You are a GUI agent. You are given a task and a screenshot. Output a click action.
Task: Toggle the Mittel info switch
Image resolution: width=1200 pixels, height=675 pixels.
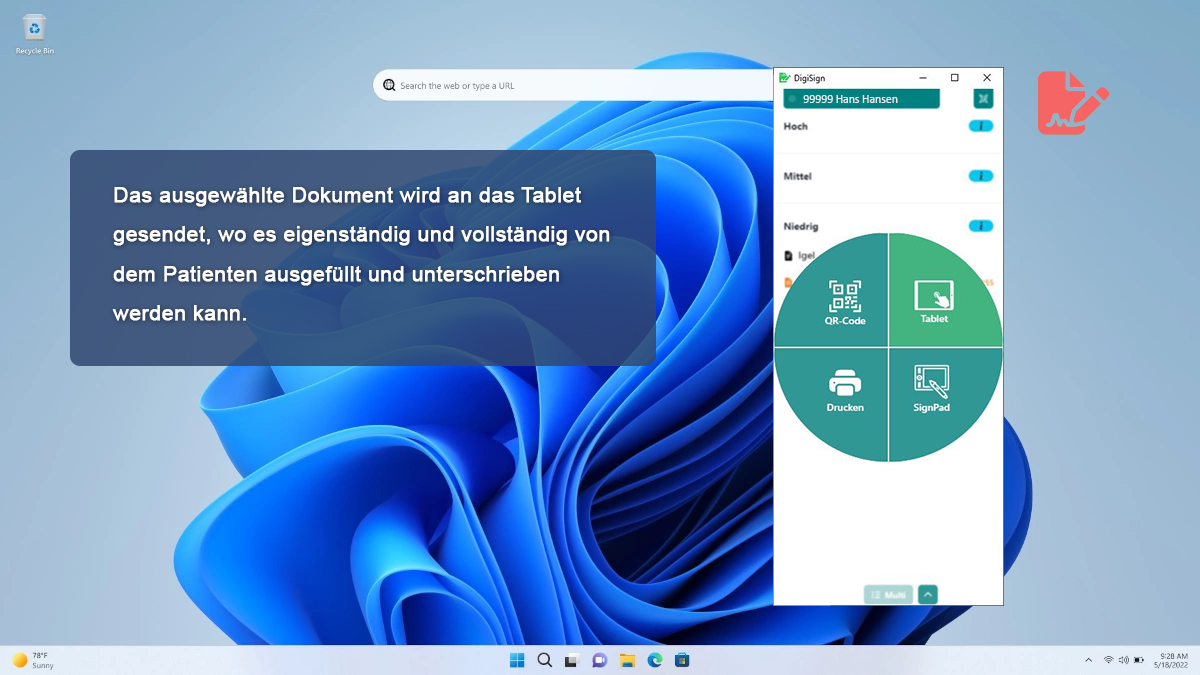pos(981,176)
